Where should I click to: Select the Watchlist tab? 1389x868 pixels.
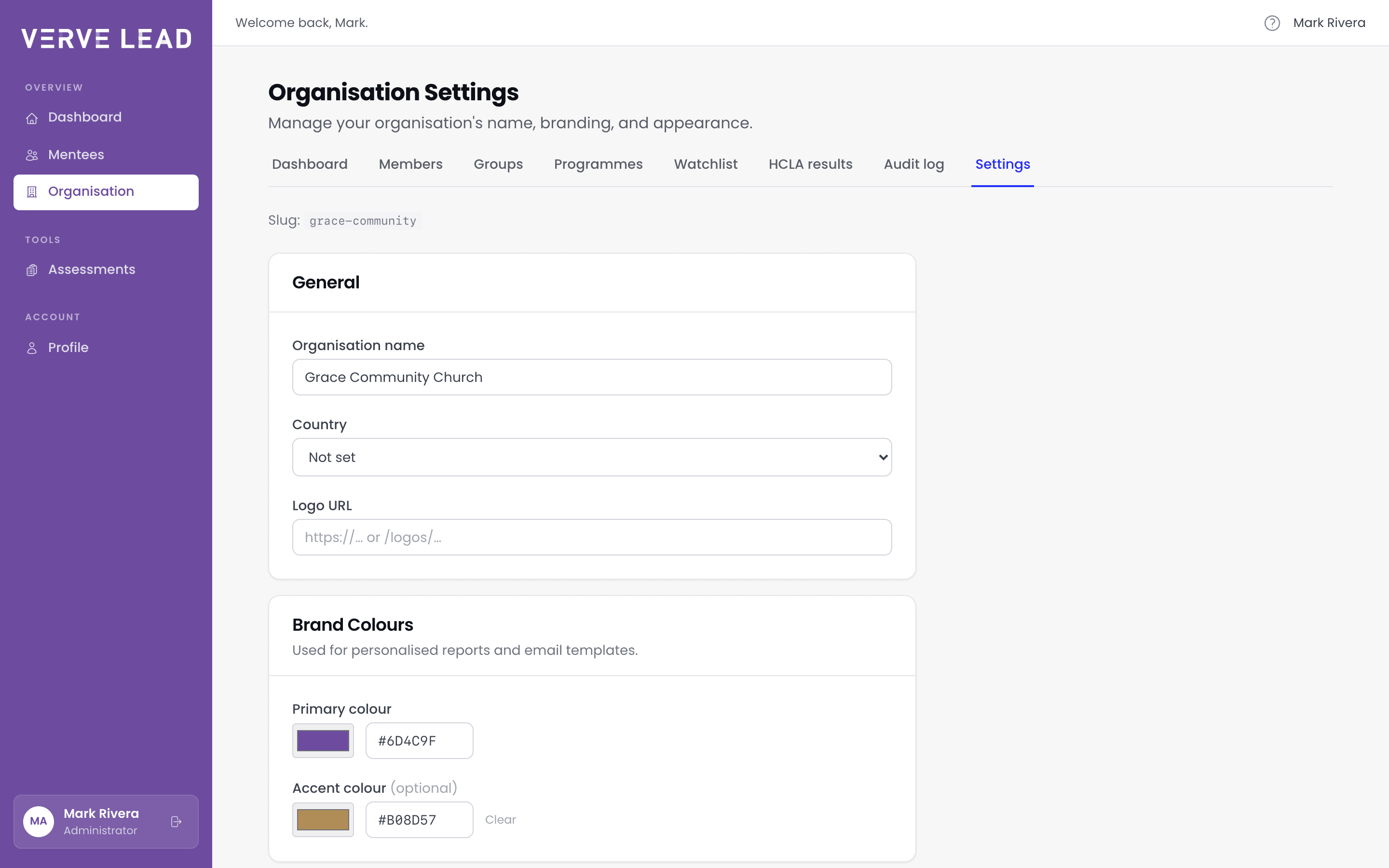click(706, 164)
